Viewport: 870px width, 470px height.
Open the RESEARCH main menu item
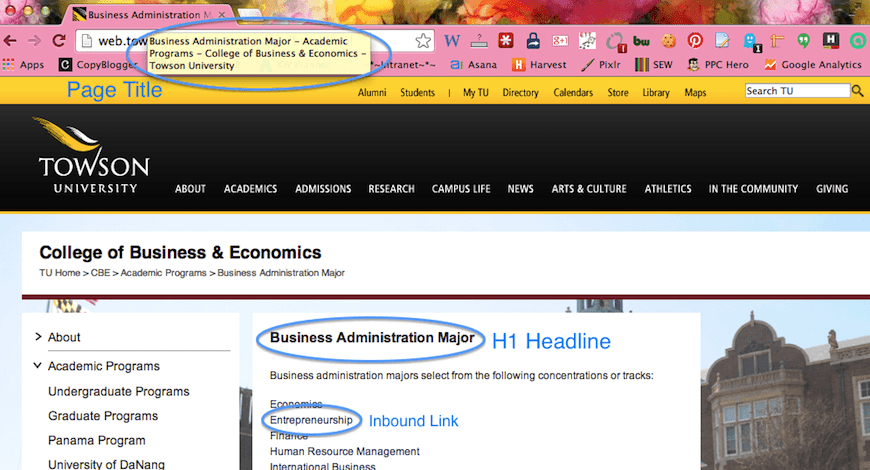tap(391, 189)
